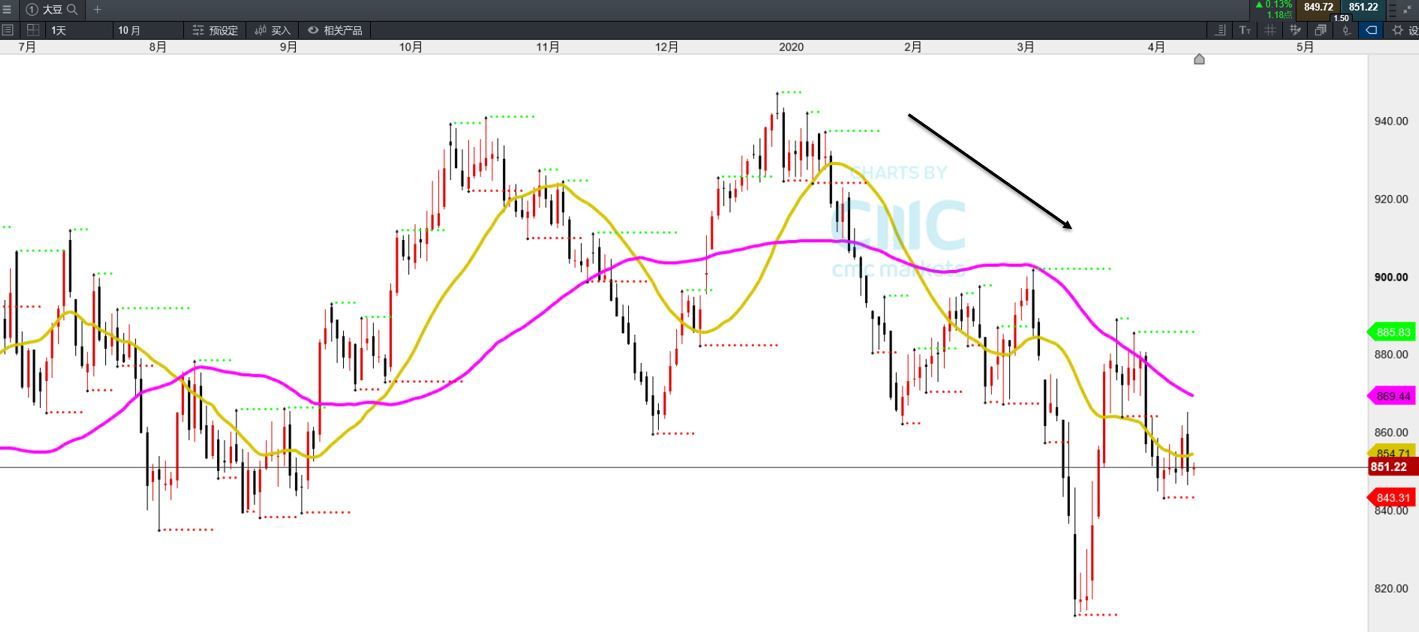Click the 820.00 price axis value
Viewport: 1419px width, 632px height.
coord(1390,588)
